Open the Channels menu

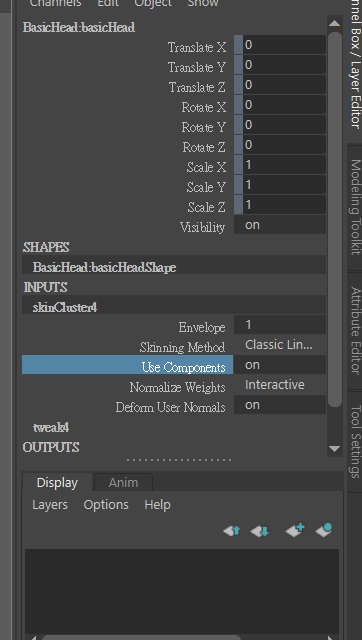click(56, 3)
